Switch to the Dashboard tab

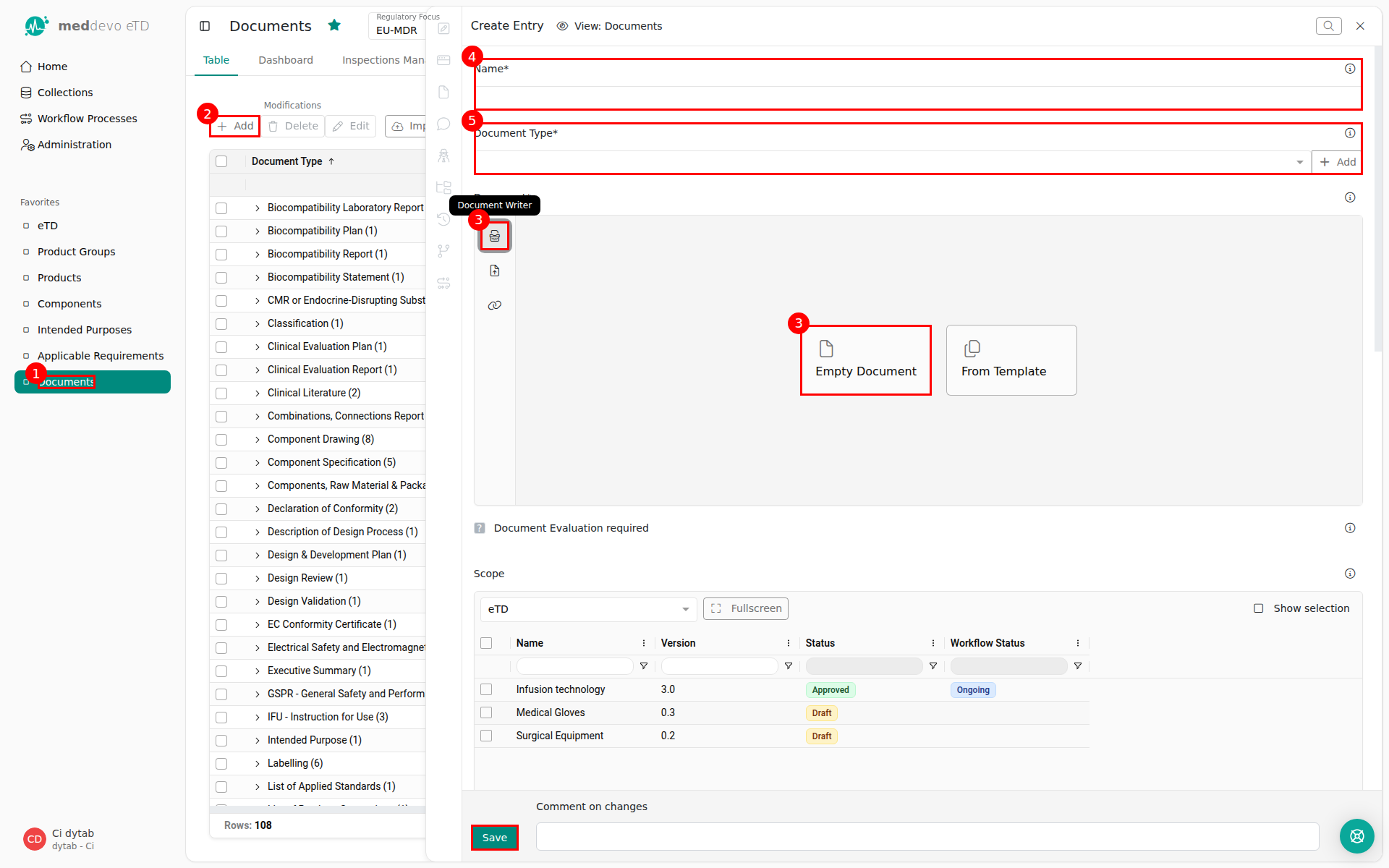(286, 60)
